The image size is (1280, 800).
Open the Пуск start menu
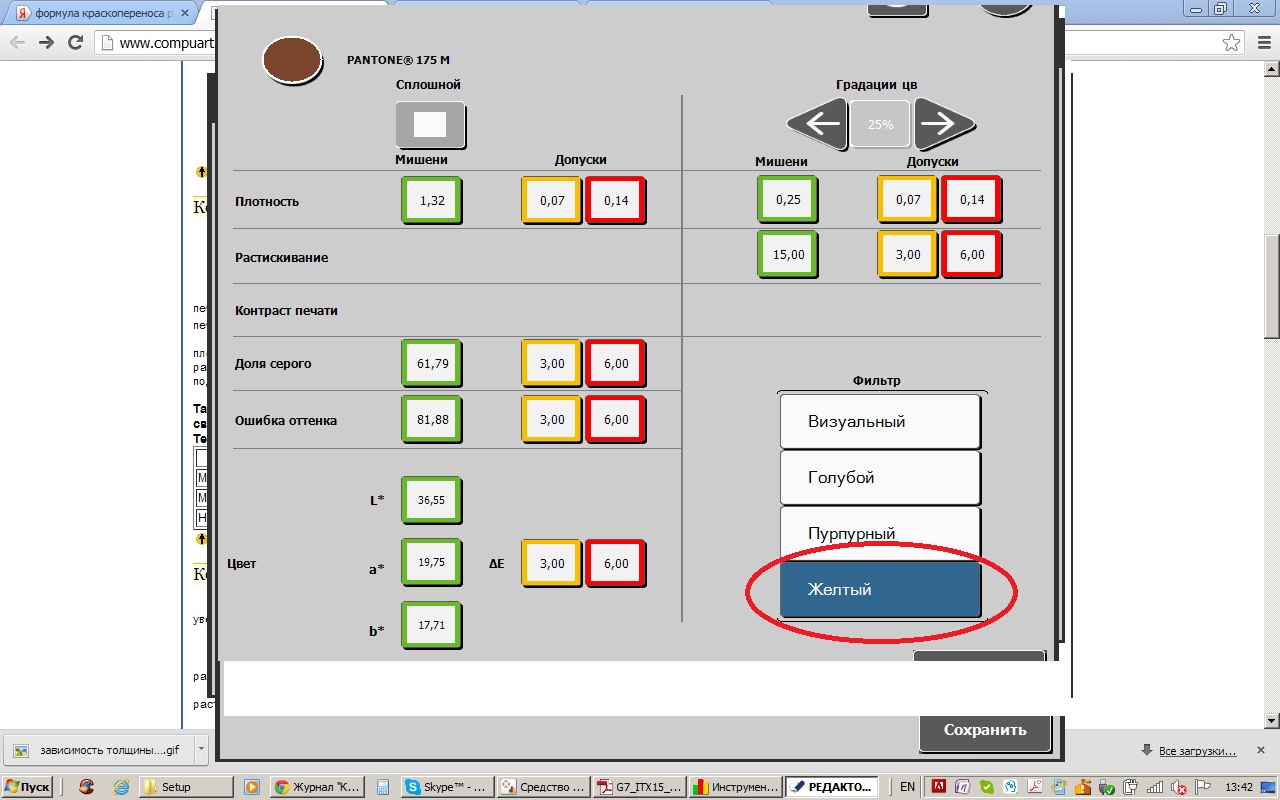[x=27, y=787]
